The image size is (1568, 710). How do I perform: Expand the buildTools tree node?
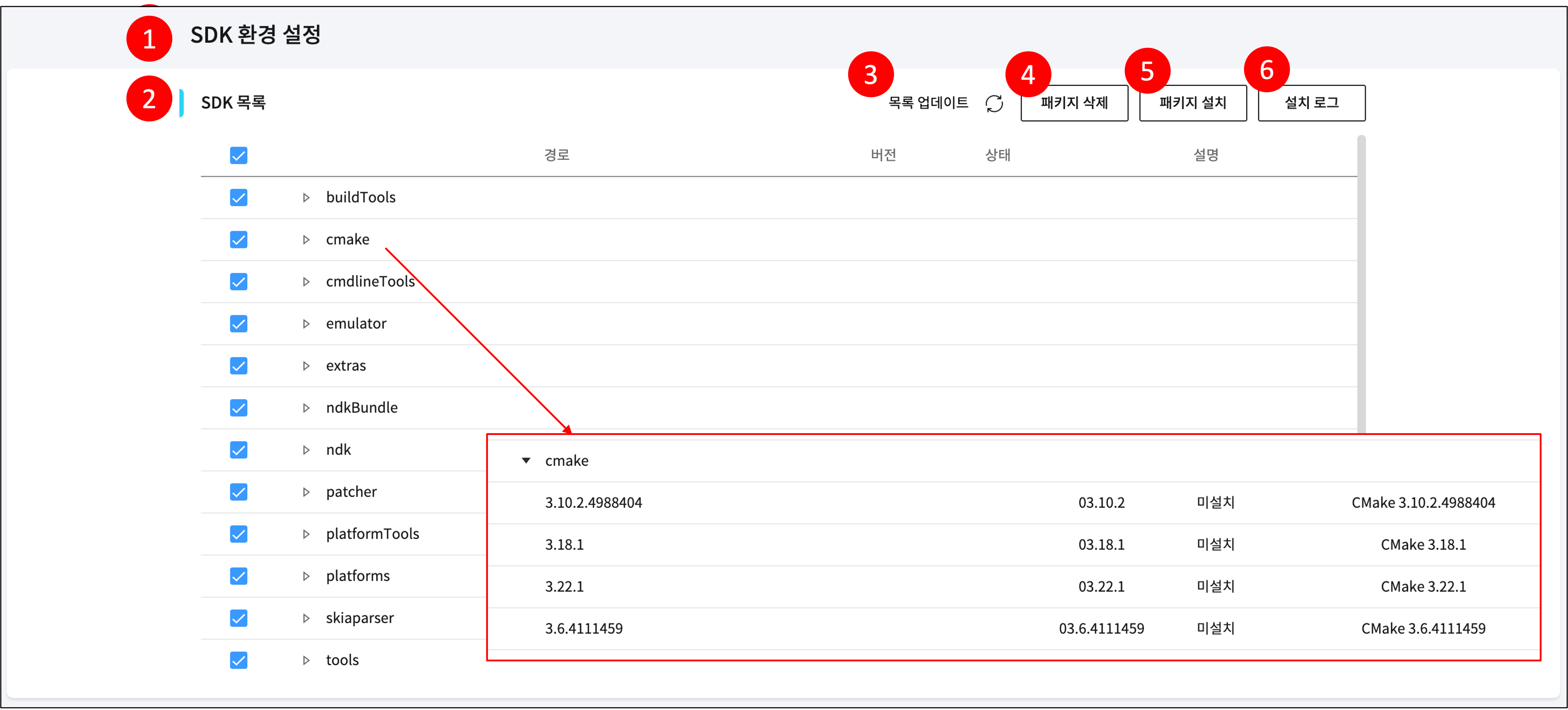306,198
